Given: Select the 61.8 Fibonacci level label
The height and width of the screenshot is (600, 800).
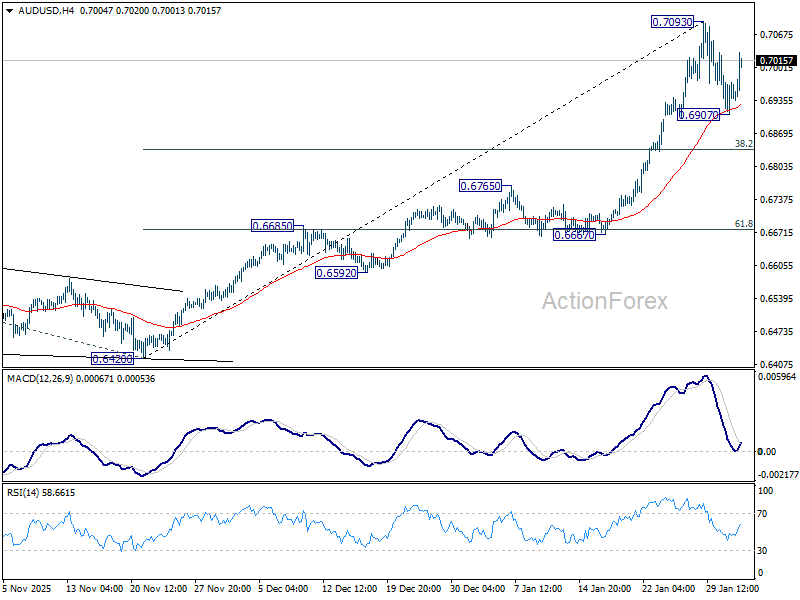Looking at the screenshot, I should coord(743,223).
